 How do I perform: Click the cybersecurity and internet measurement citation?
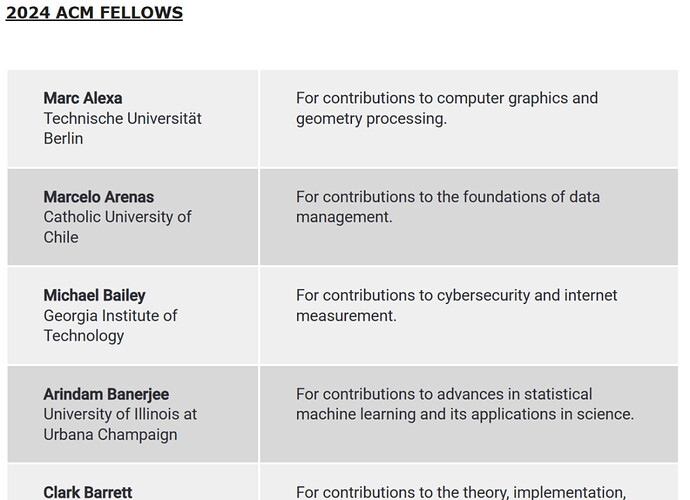456,305
